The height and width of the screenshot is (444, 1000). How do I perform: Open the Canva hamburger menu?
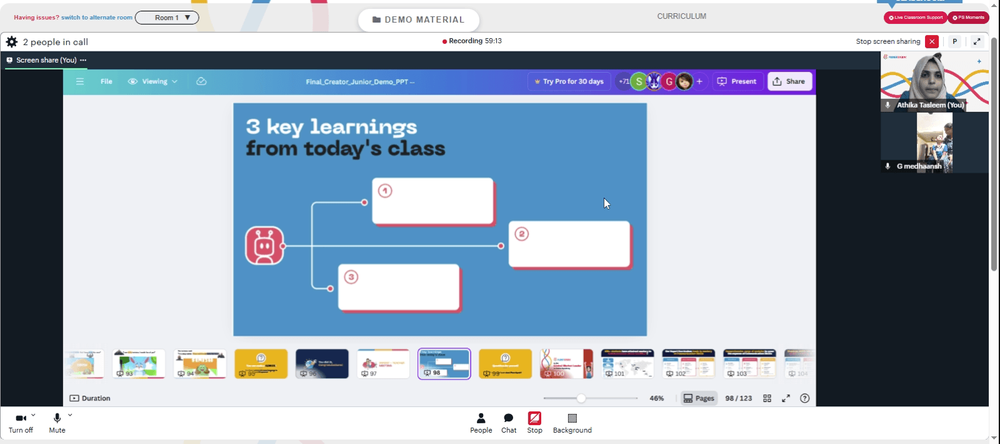[80, 82]
